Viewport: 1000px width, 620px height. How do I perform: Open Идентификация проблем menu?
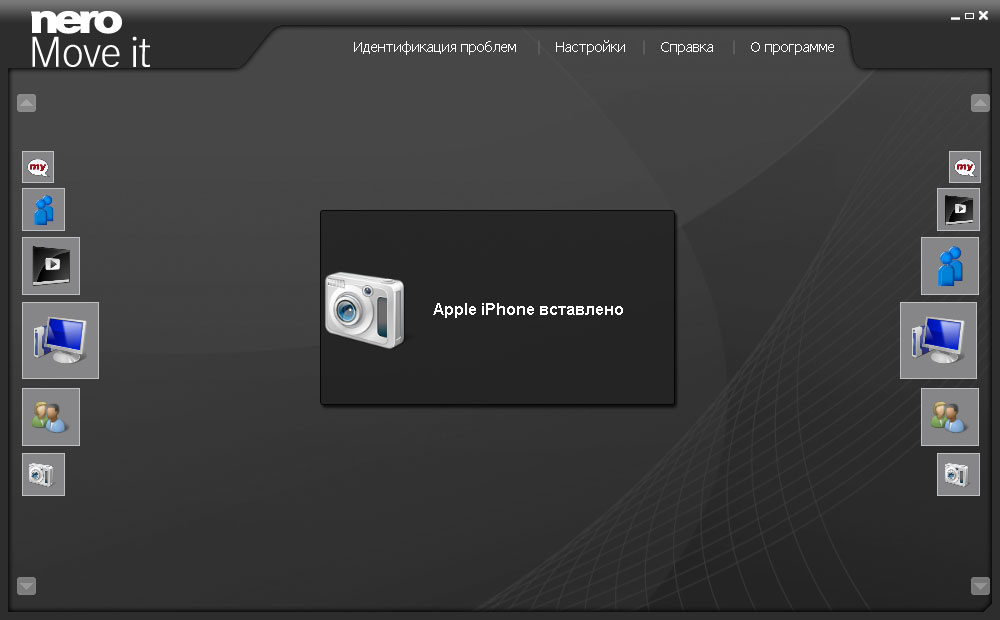click(435, 47)
